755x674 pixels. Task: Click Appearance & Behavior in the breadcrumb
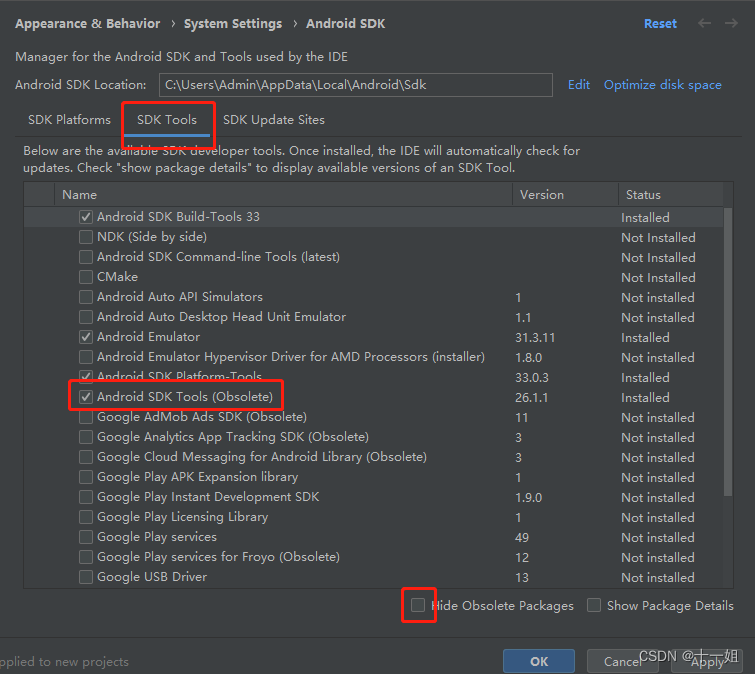[x=88, y=24]
